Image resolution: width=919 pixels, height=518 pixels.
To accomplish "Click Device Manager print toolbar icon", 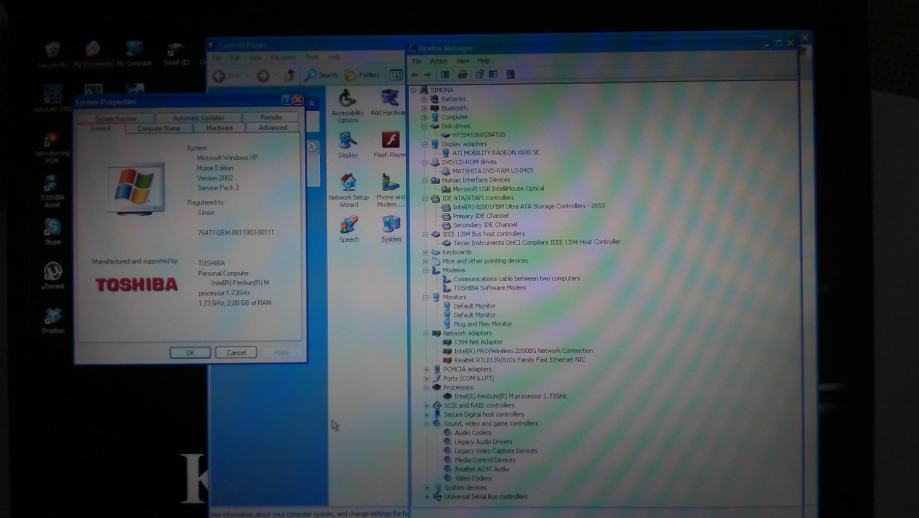I will click(462, 74).
